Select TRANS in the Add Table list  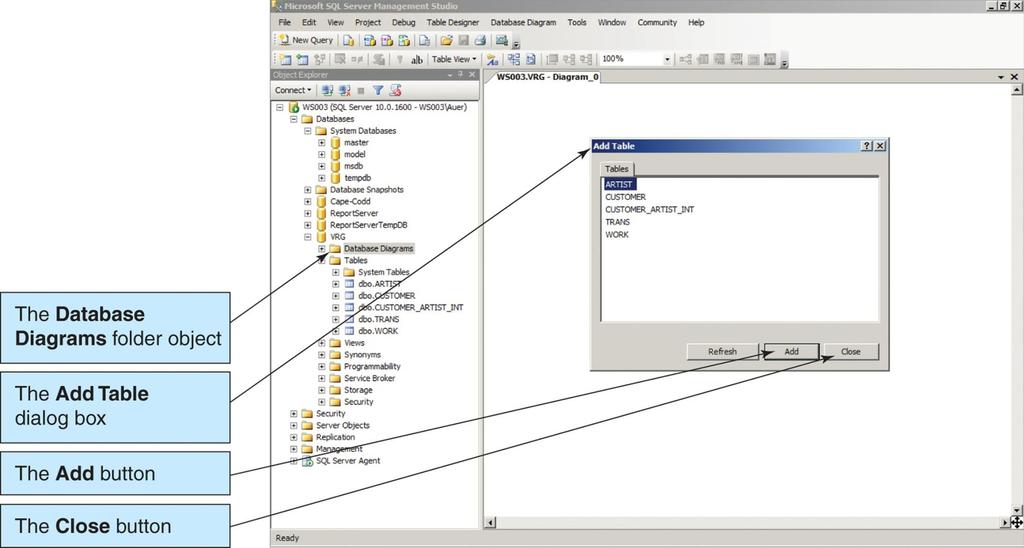617,222
